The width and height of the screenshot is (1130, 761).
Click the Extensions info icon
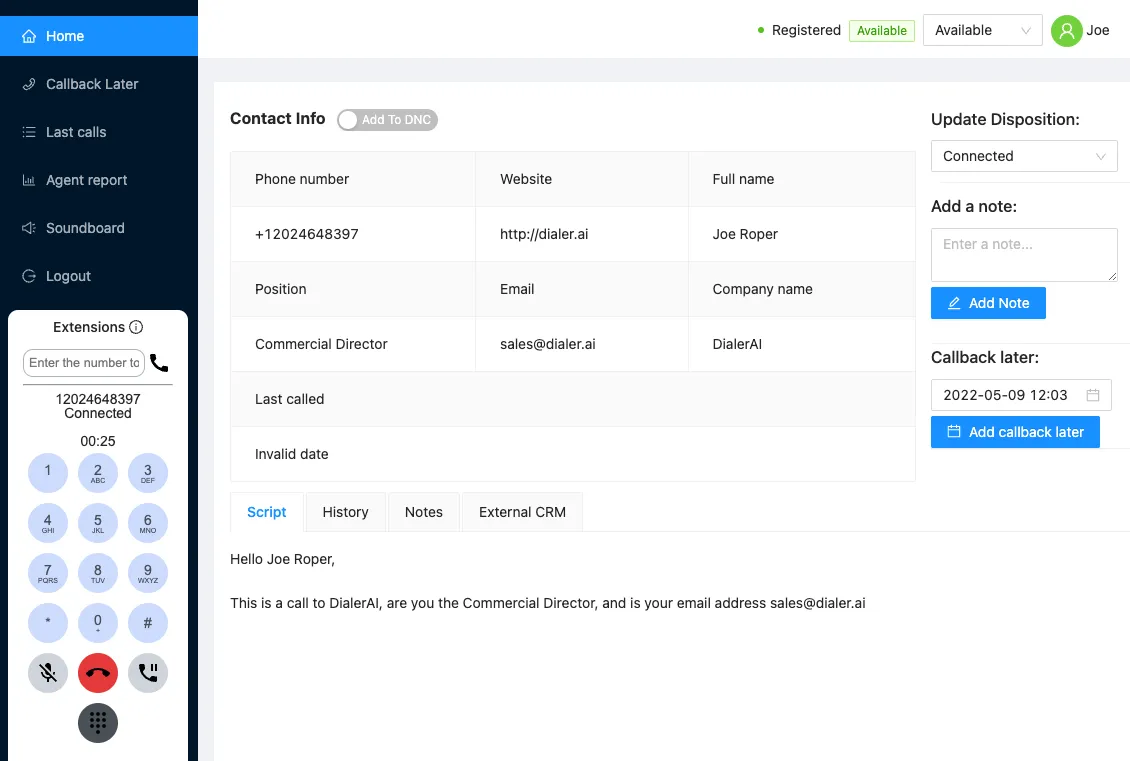(x=136, y=327)
